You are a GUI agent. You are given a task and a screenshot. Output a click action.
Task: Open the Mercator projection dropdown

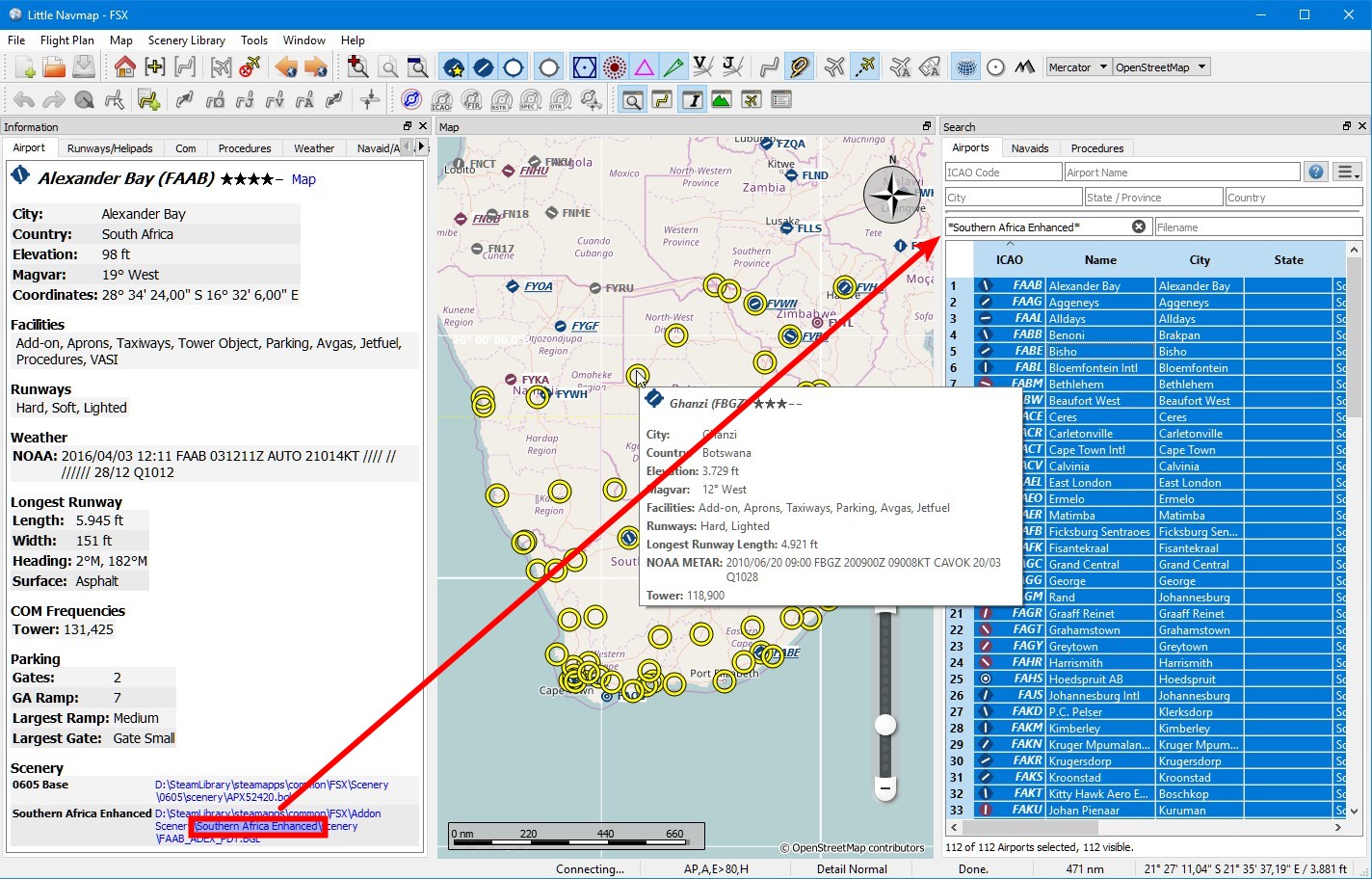click(1078, 67)
